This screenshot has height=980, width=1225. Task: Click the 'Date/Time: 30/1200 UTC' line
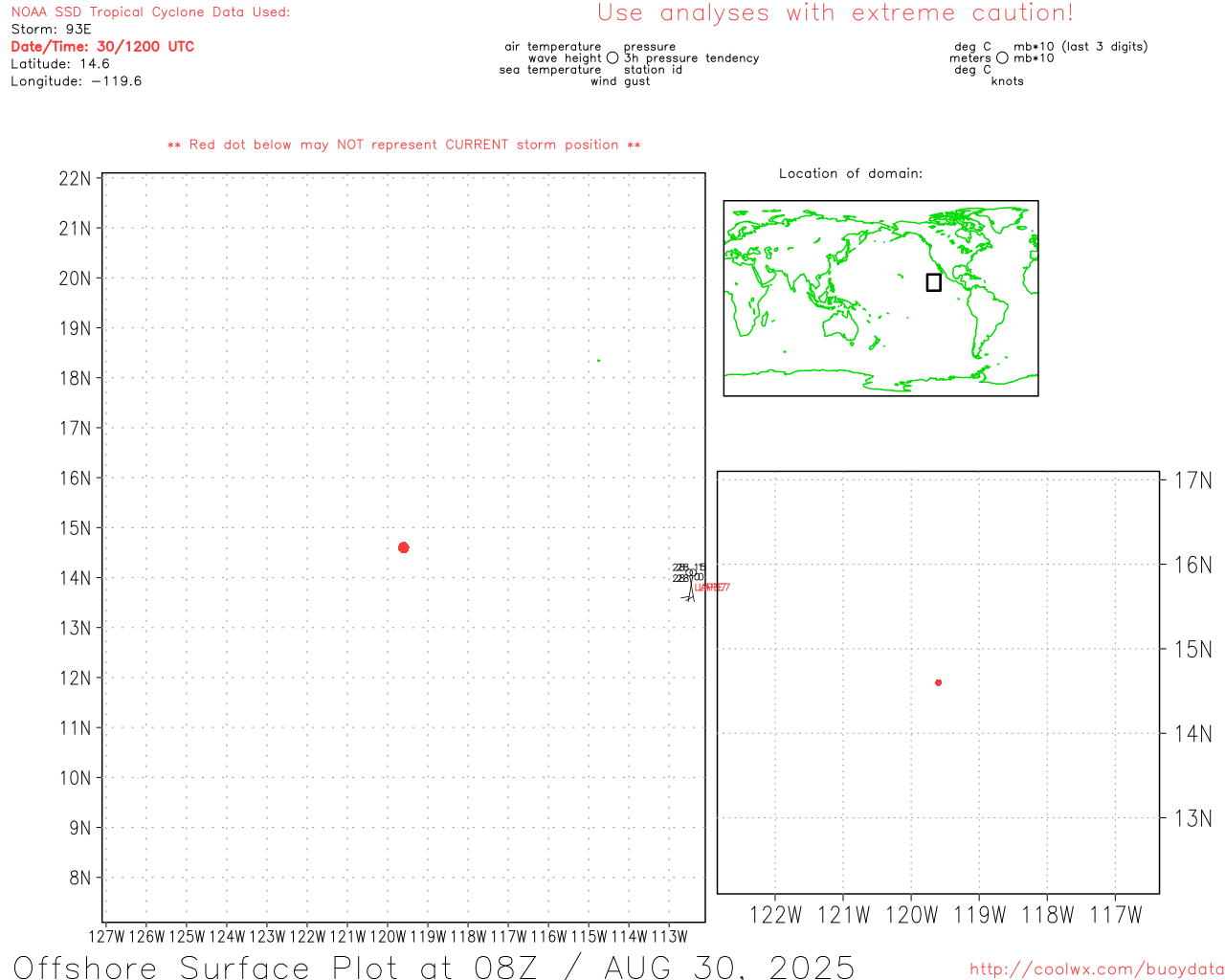pyautogui.click(x=102, y=47)
